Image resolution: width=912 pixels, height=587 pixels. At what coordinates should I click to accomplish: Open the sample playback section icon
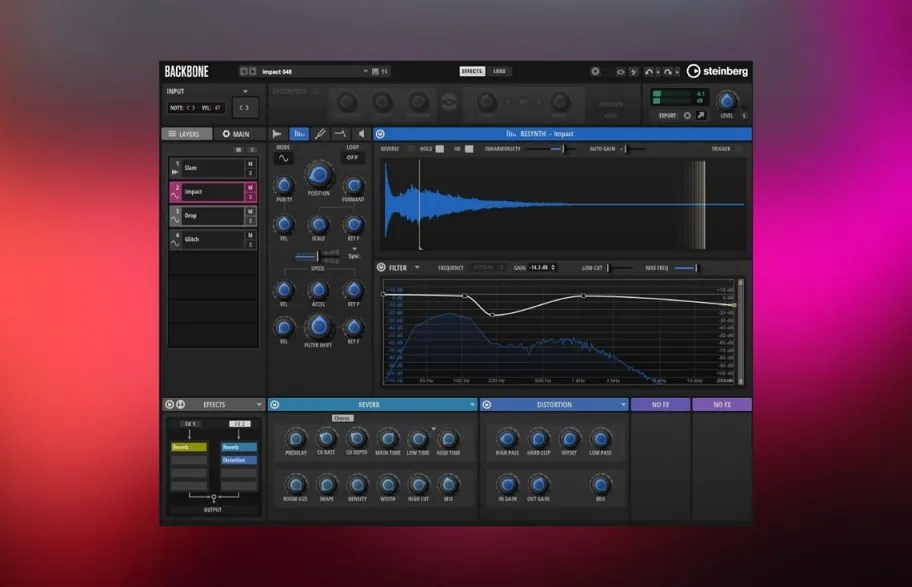(277, 134)
